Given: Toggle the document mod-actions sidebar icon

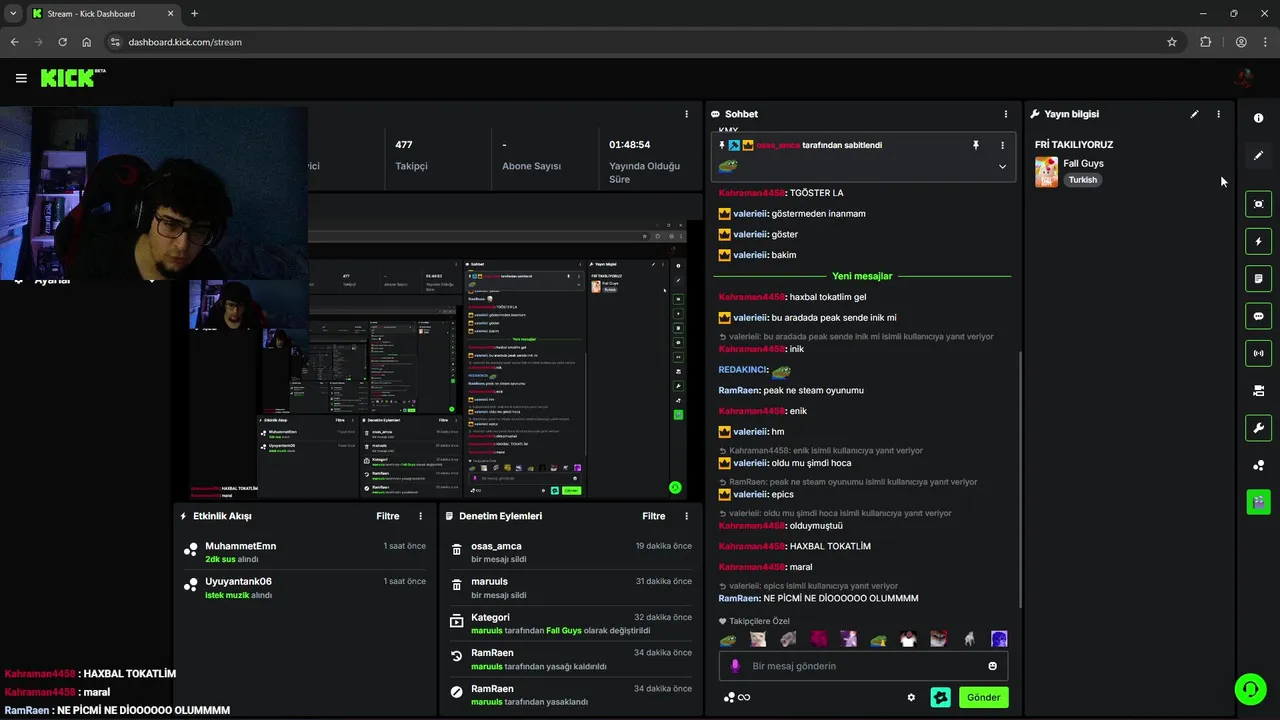Looking at the screenshot, I should point(1258,278).
